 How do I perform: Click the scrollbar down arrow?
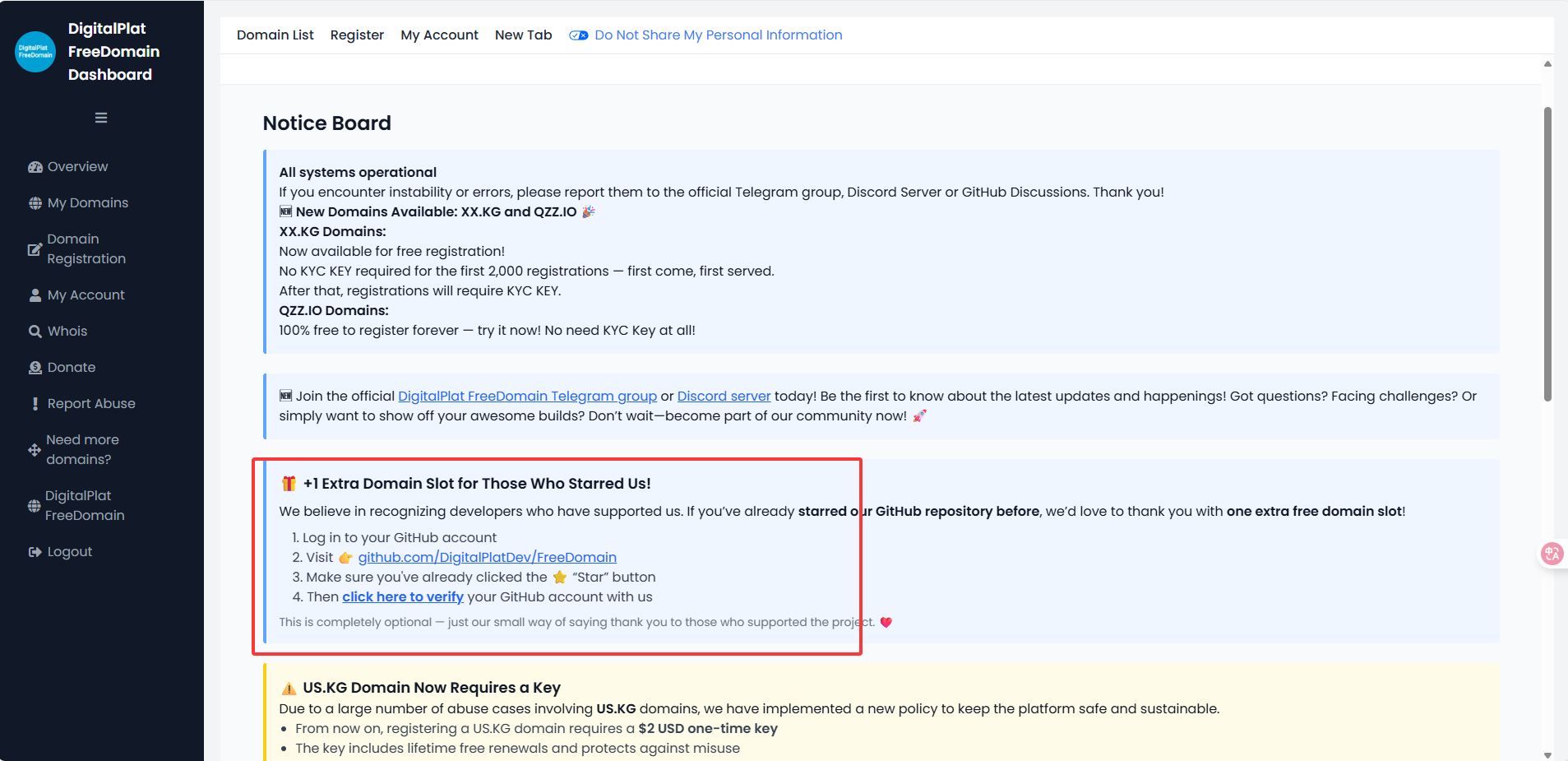coord(1547,754)
